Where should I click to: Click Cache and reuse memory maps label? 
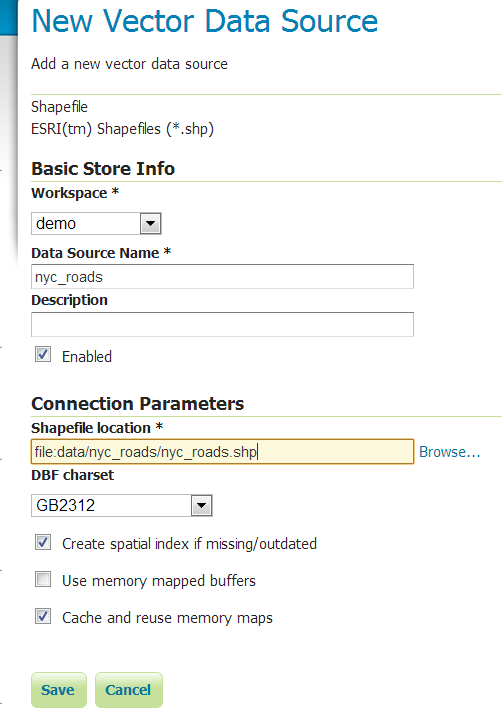pos(167,618)
